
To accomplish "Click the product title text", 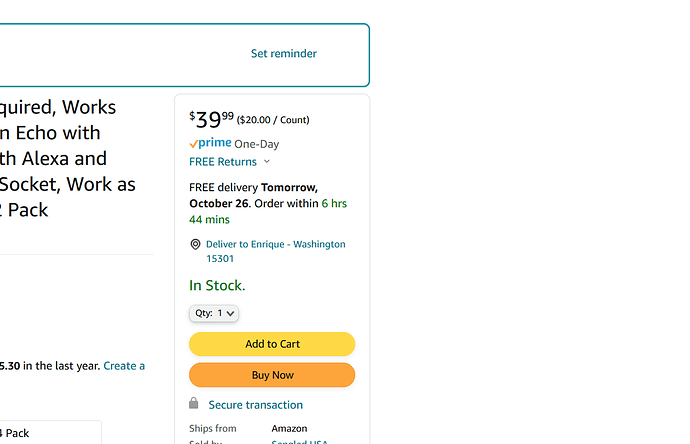I will coord(68,158).
